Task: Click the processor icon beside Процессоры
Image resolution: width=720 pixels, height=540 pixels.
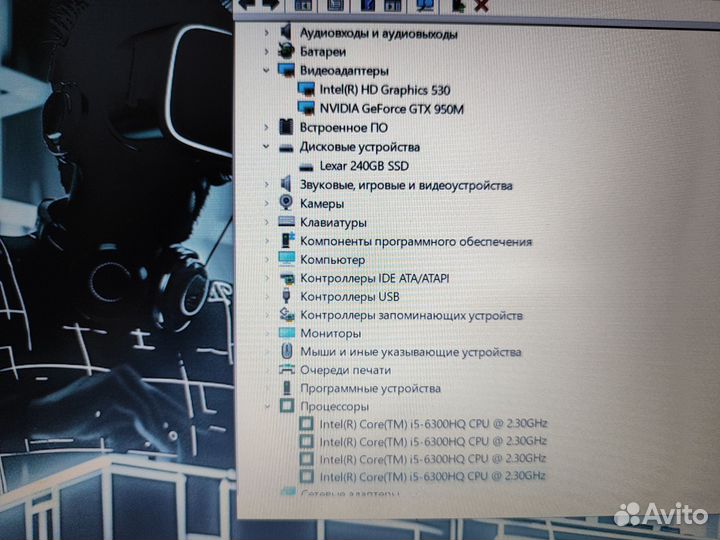Action: pyautogui.click(x=287, y=405)
